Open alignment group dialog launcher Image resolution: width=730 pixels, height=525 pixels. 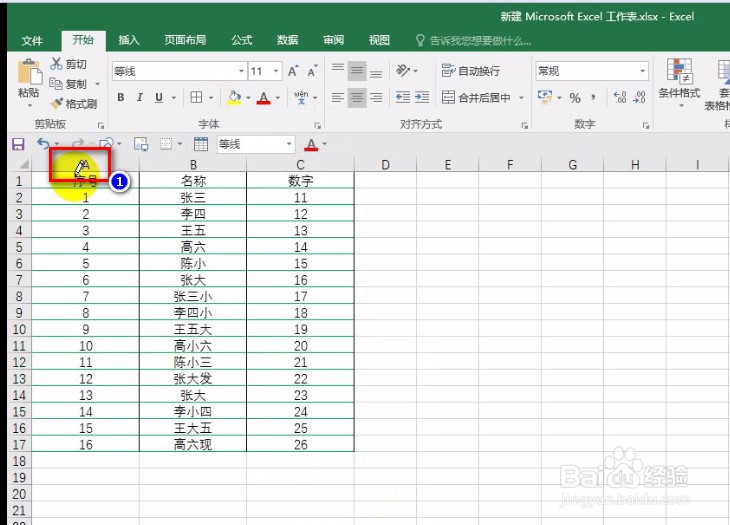coord(525,125)
